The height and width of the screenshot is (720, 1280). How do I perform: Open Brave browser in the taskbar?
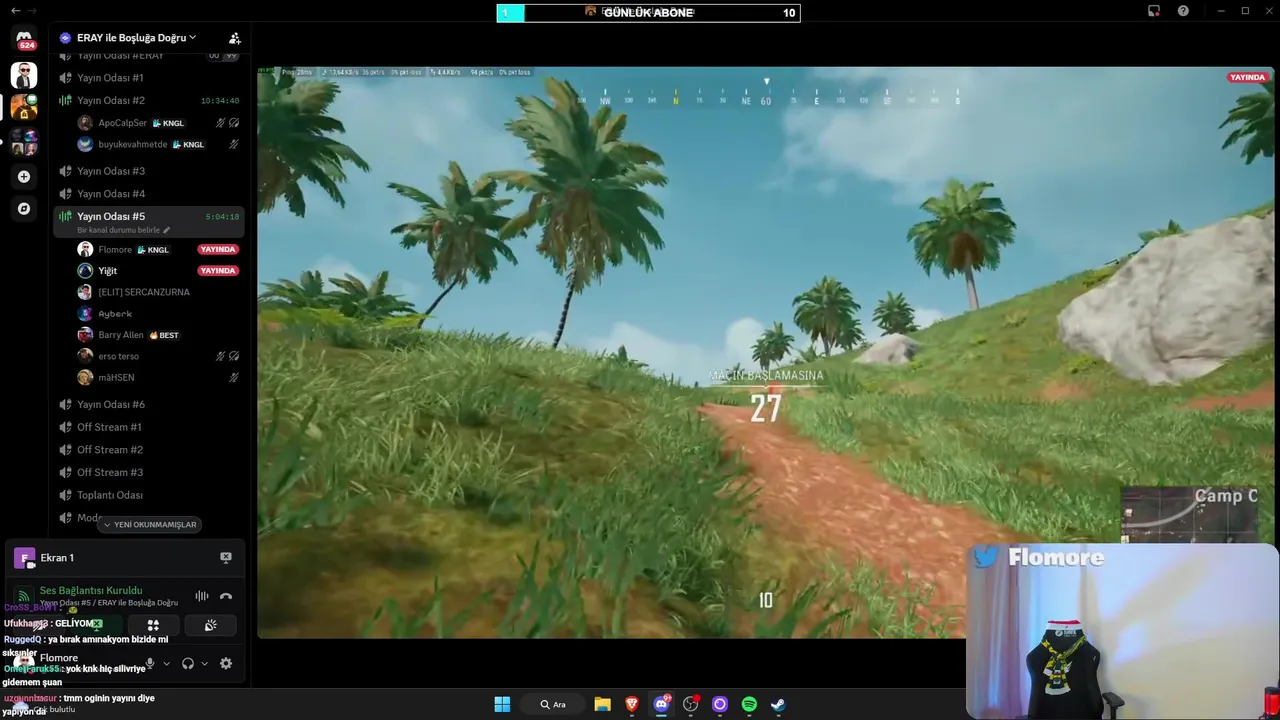(632, 704)
